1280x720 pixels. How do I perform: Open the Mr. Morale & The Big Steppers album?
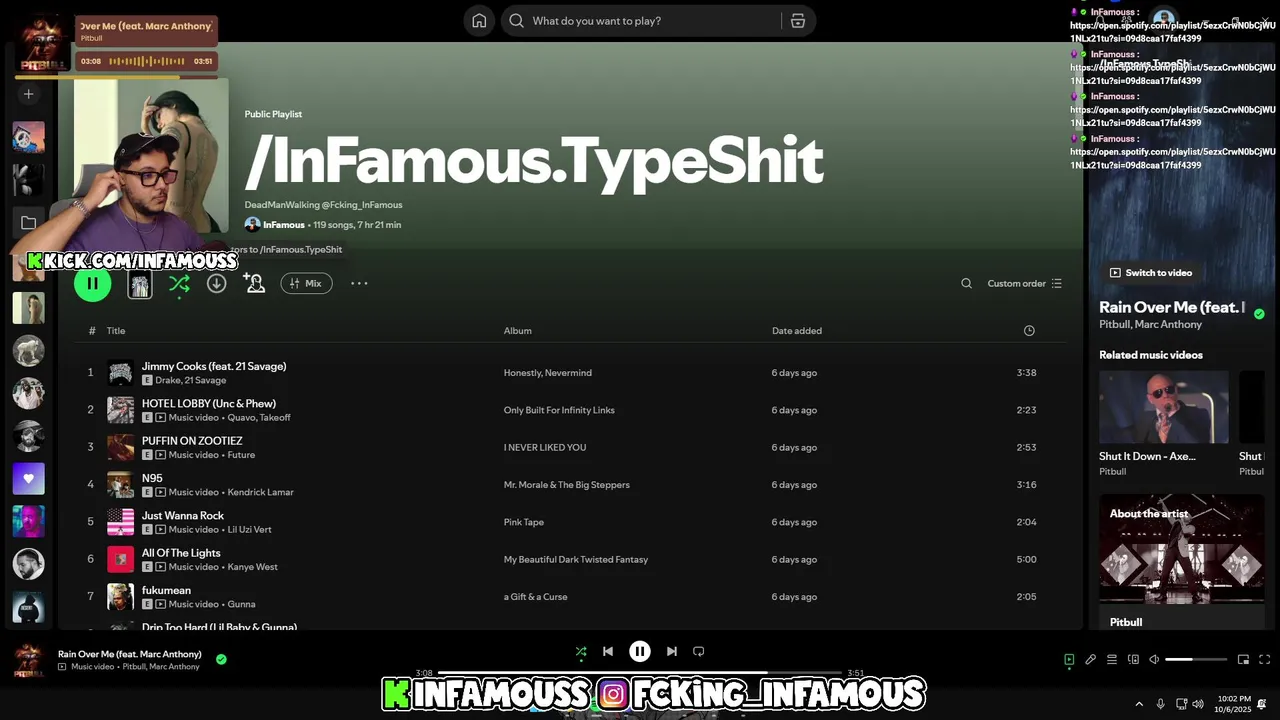(566, 485)
